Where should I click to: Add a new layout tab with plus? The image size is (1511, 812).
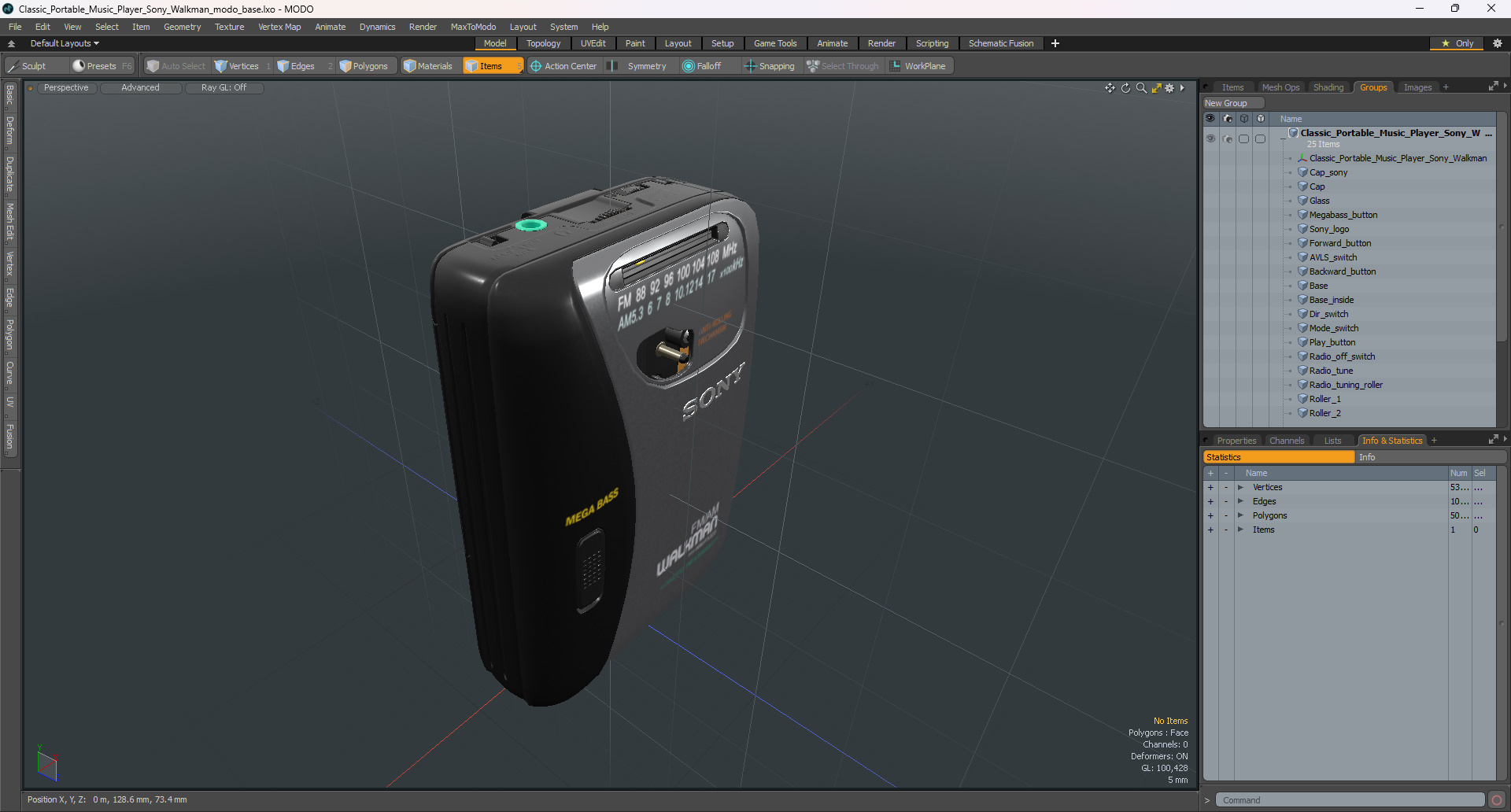tap(1055, 43)
